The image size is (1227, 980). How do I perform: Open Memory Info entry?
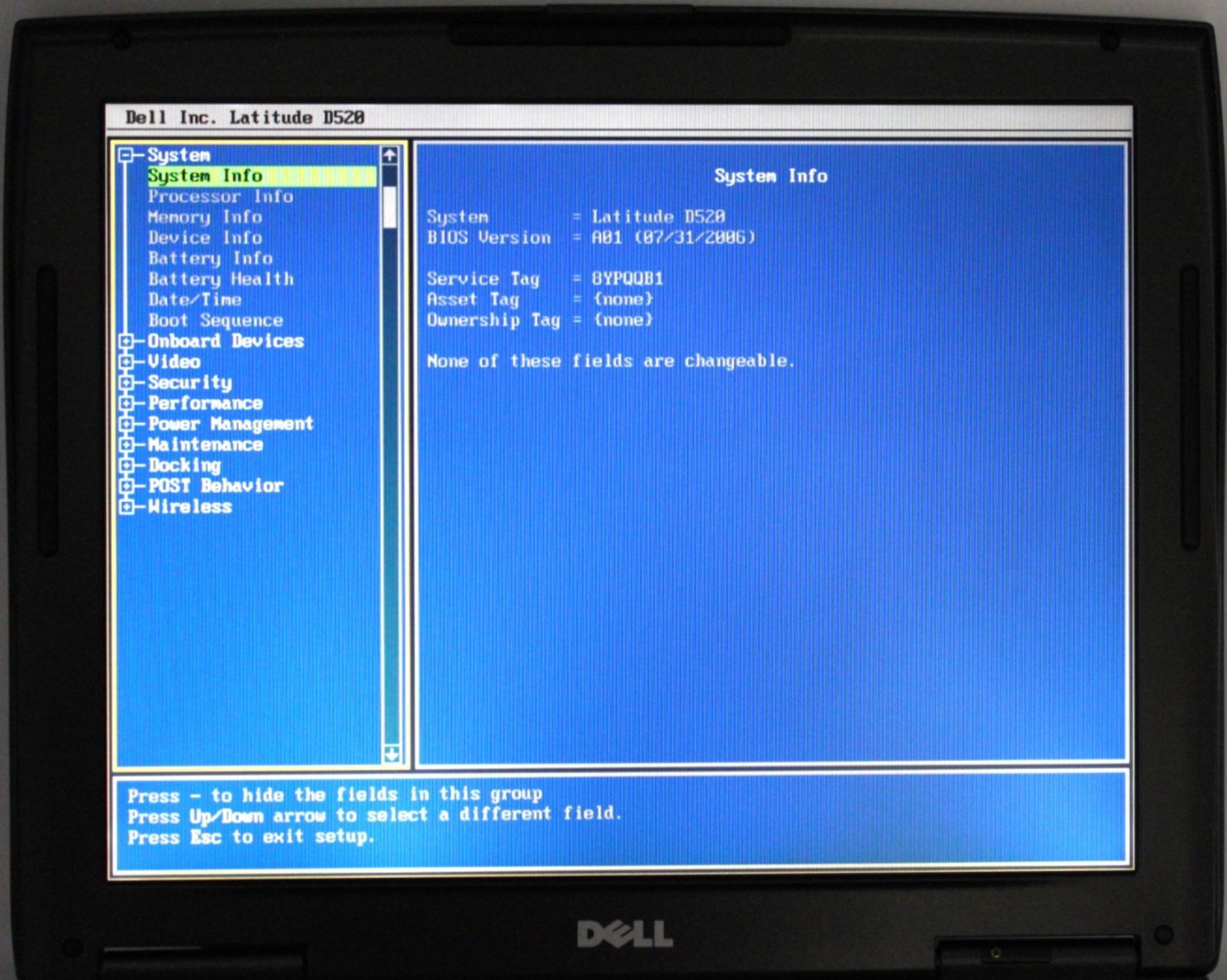pos(205,217)
